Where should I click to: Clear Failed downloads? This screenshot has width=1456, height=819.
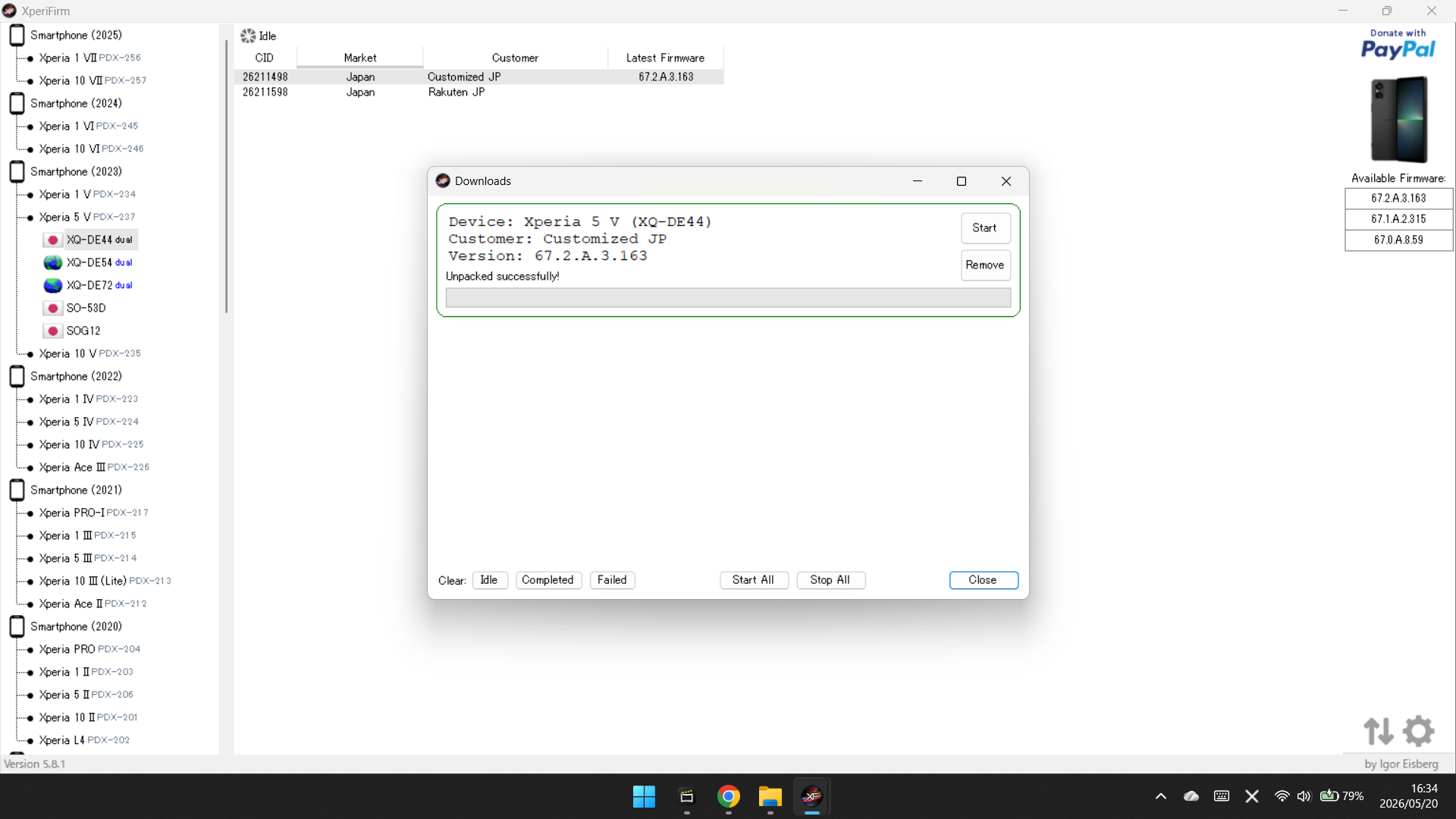coord(612,580)
